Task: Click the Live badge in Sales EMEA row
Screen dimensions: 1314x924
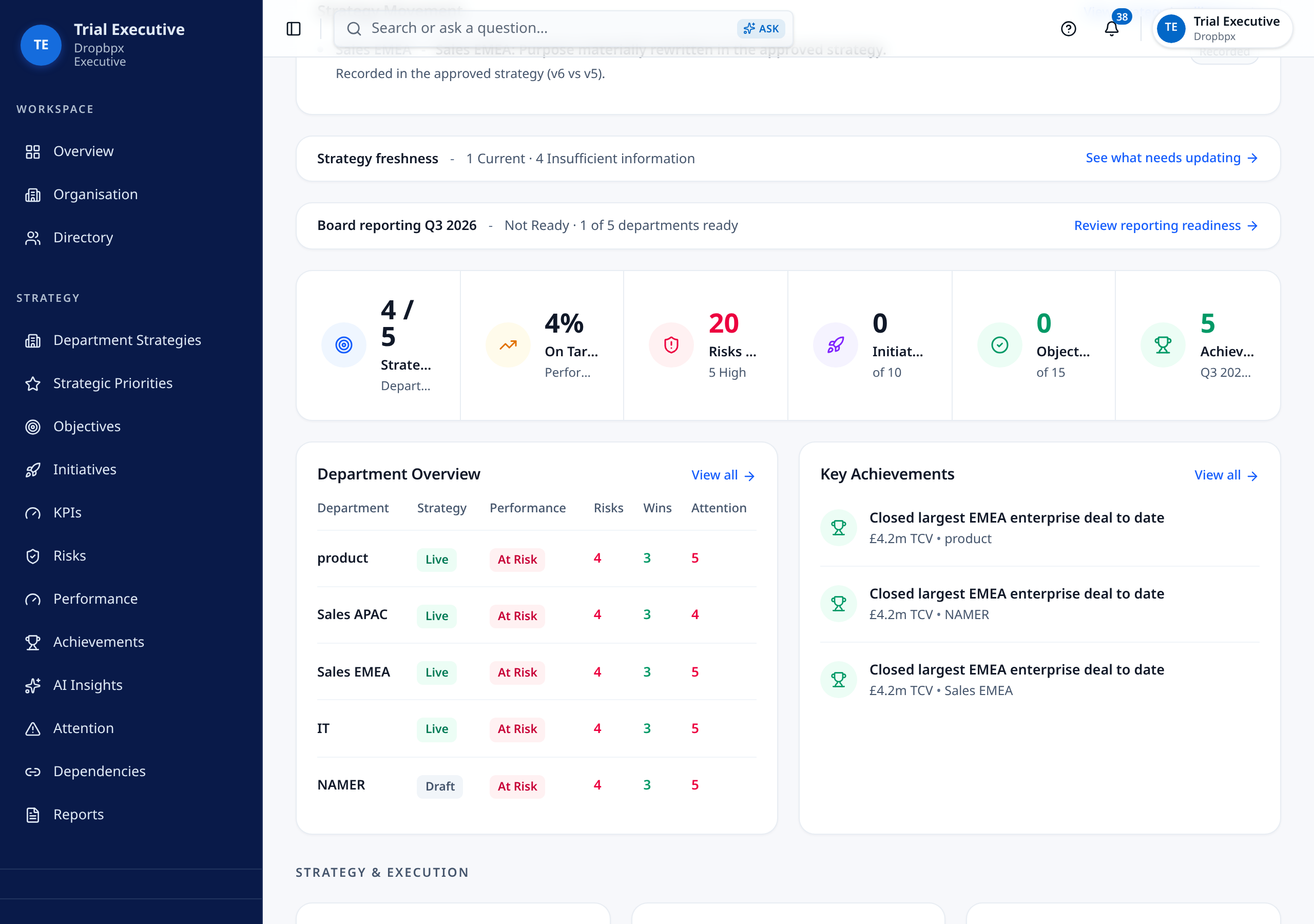Action: pos(436,672)
